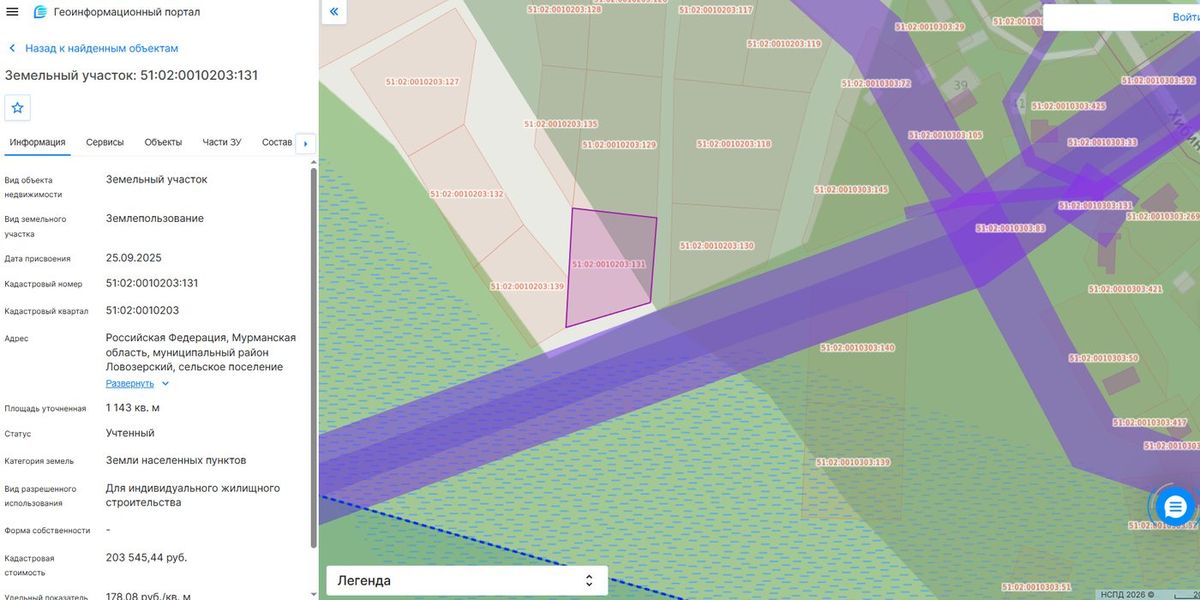Click the cadastral cost 203 545,44 руб.
Image resolution: width=1200 pixels, height=600 pixels.
(x=146, y=557)
